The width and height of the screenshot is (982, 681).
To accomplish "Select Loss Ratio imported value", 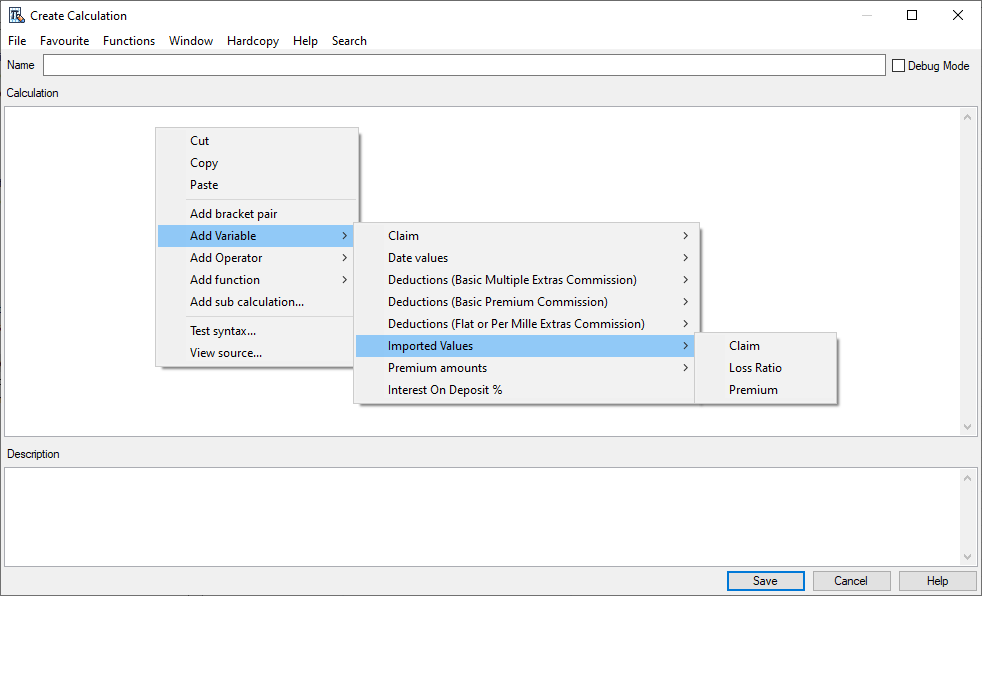I will pos(755,368).
